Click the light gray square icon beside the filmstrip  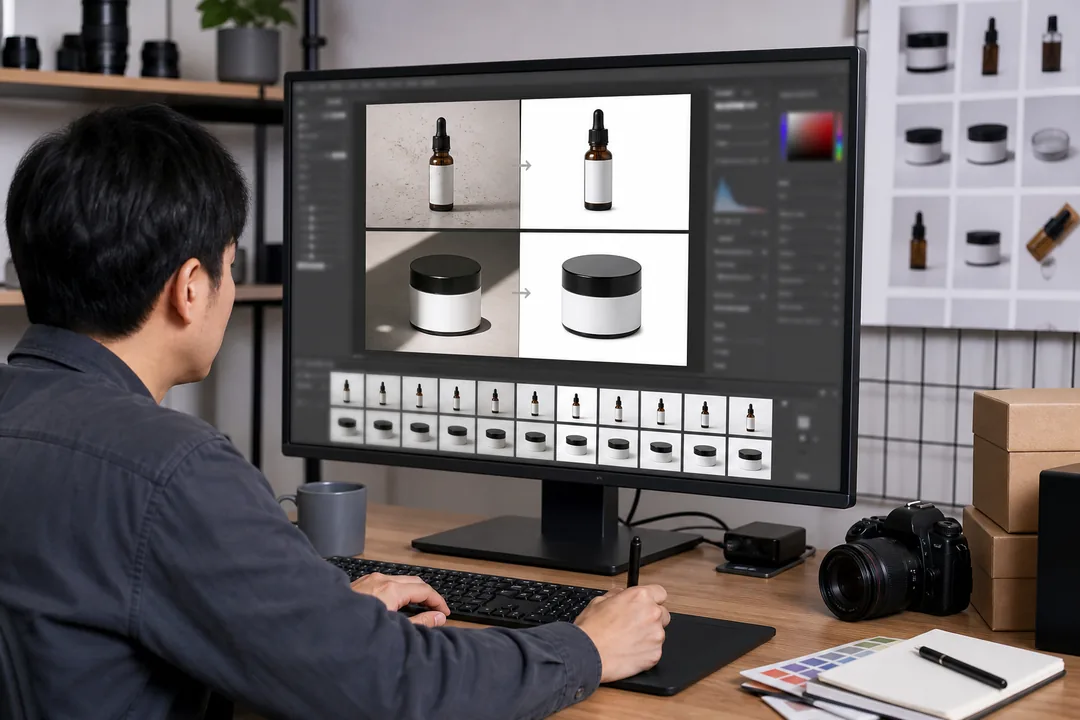coord(803,422)
